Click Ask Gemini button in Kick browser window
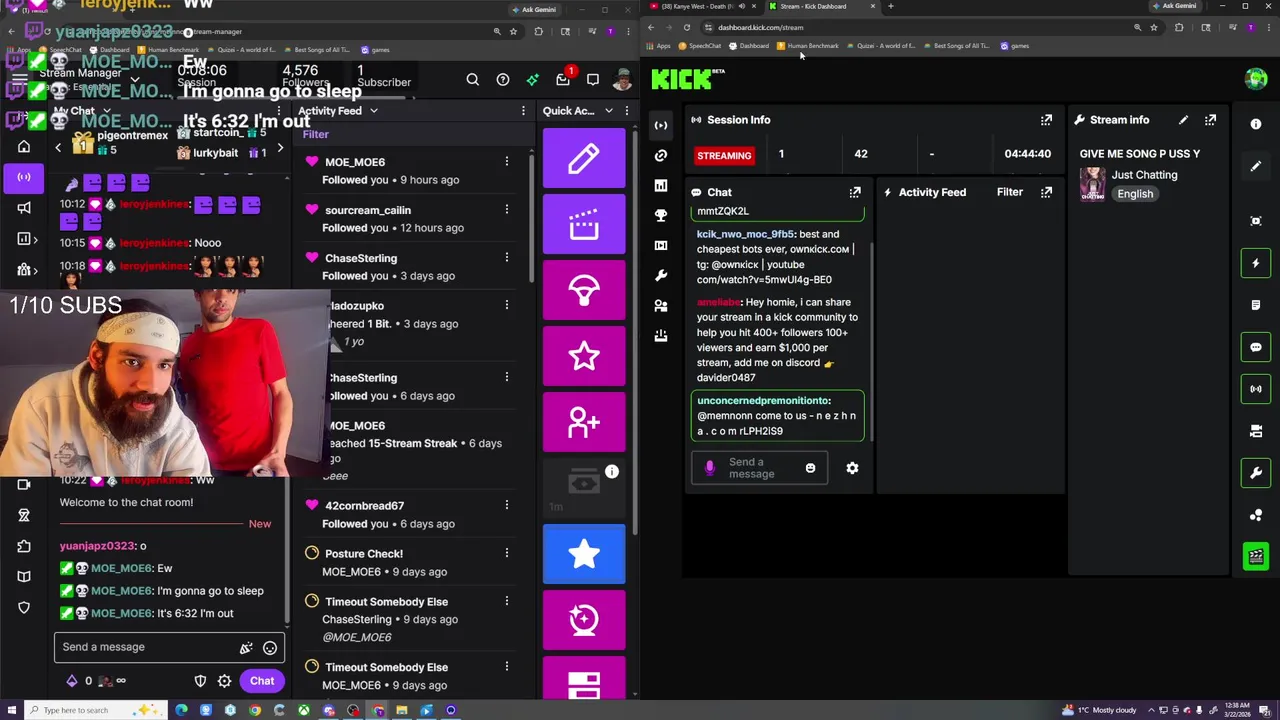The width and height of the screenshot is (1280, 720). [x=1174, y=6]
